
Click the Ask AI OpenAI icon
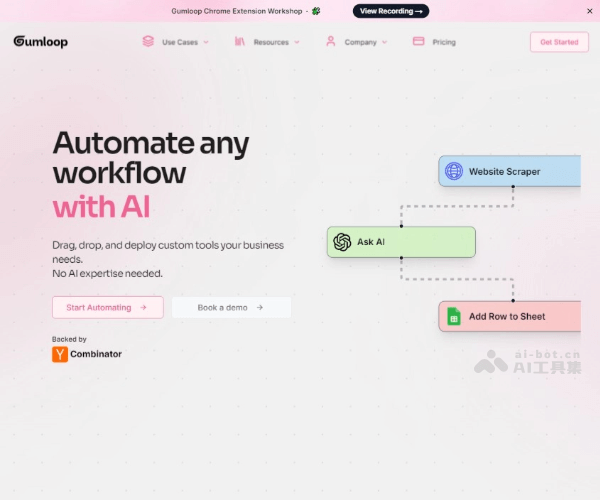pos(342,242)
